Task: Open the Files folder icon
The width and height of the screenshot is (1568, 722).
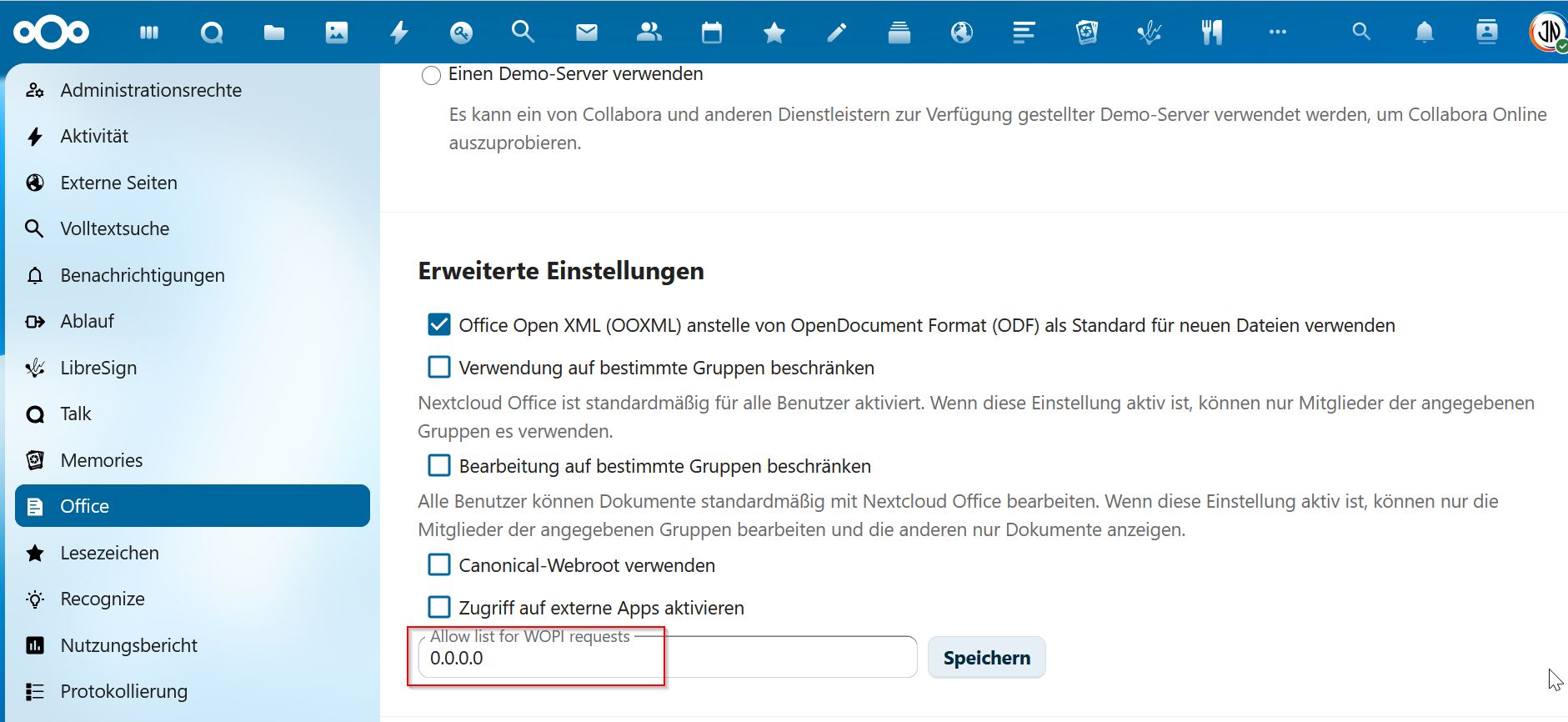Action: (274, 33)
